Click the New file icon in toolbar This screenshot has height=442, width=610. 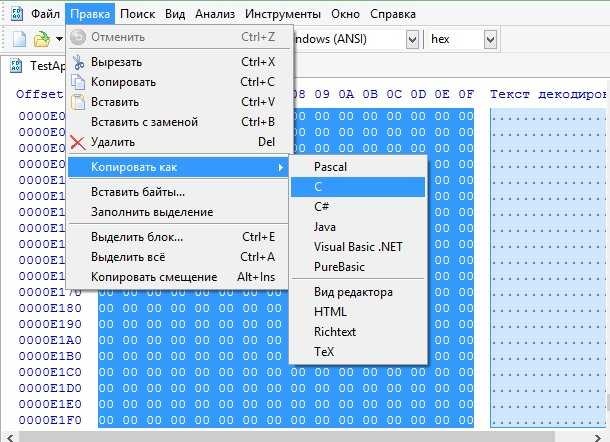(x=18, y=40)
